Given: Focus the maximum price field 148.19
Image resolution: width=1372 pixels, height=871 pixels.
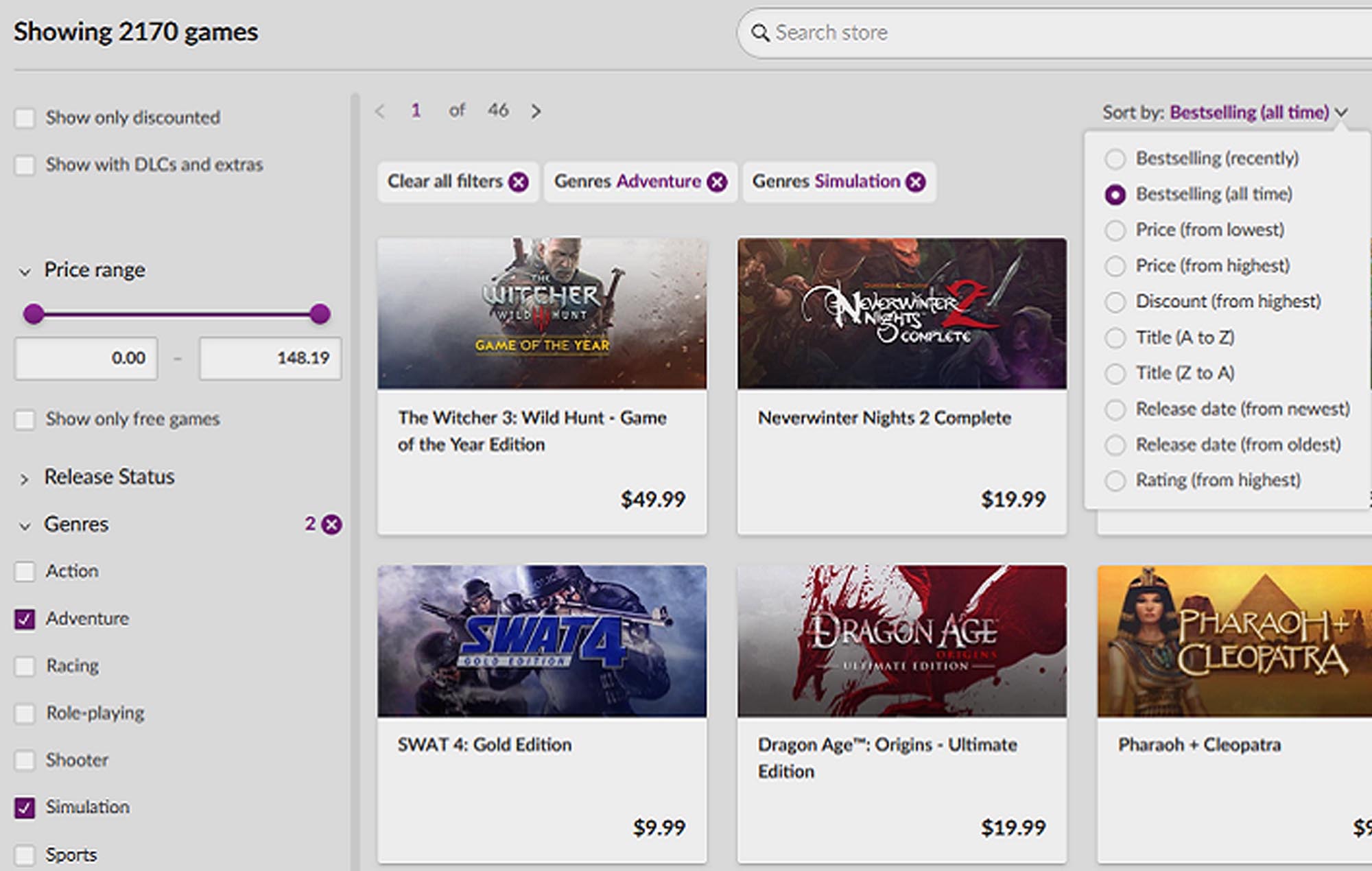Looking at the screenshot, I should [270, 358].
